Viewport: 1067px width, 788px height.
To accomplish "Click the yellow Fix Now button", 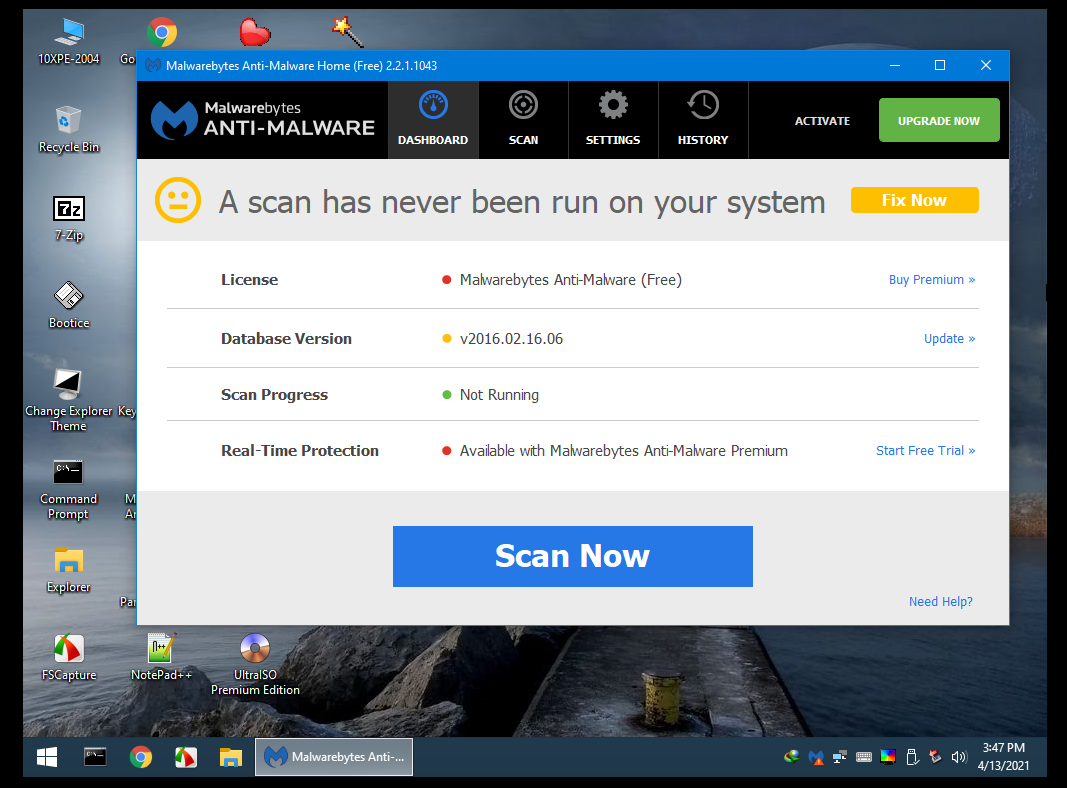I will tap(915, 200).
